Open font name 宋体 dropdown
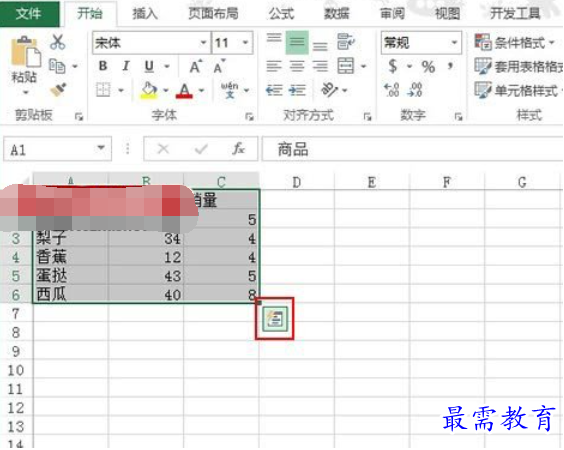The width and height of the screenshot is (564, 450). [204, 42]
